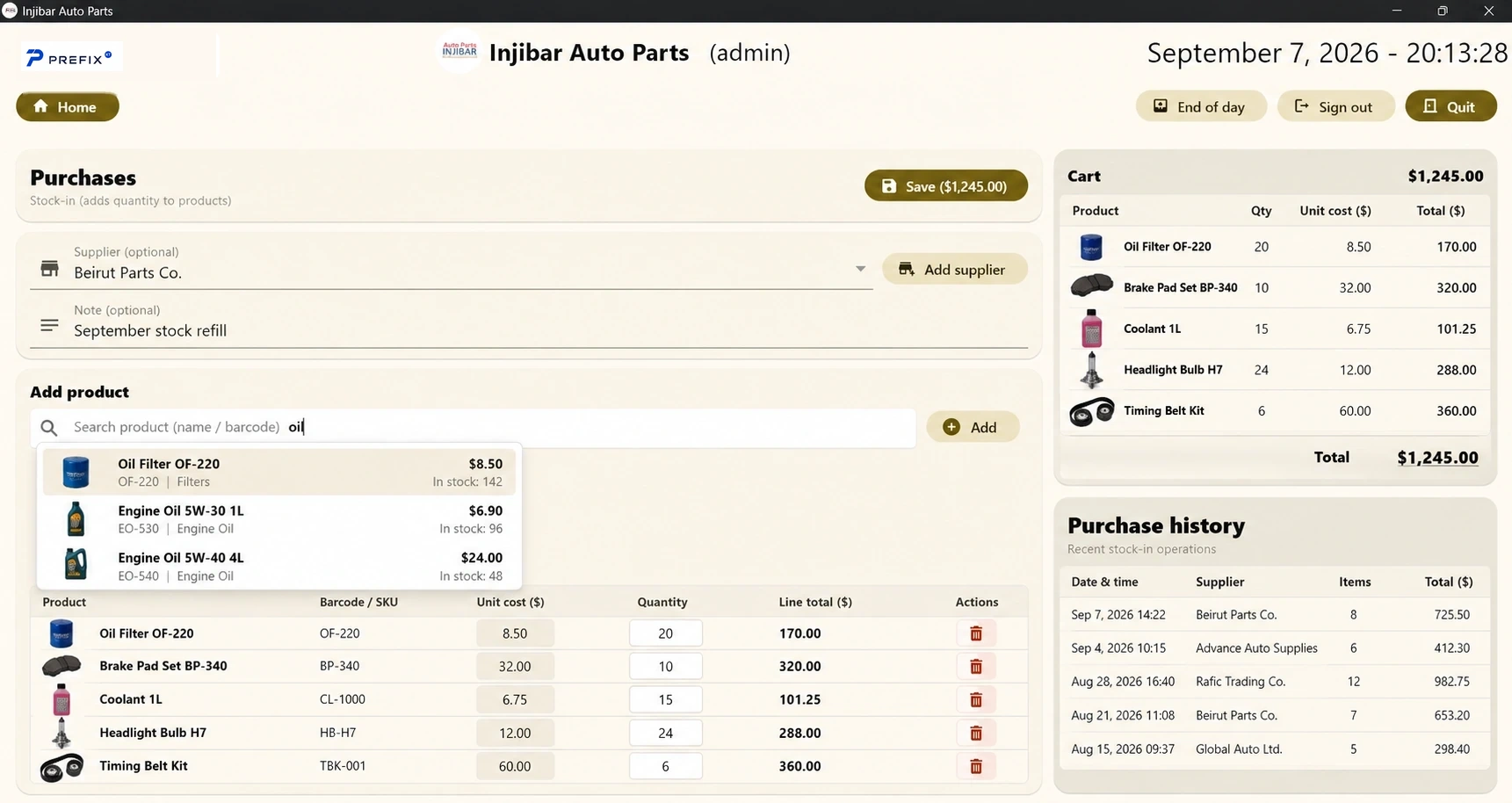Click the search magnifier icon
Screen dimensions: 1512x803
pos(49,428)
